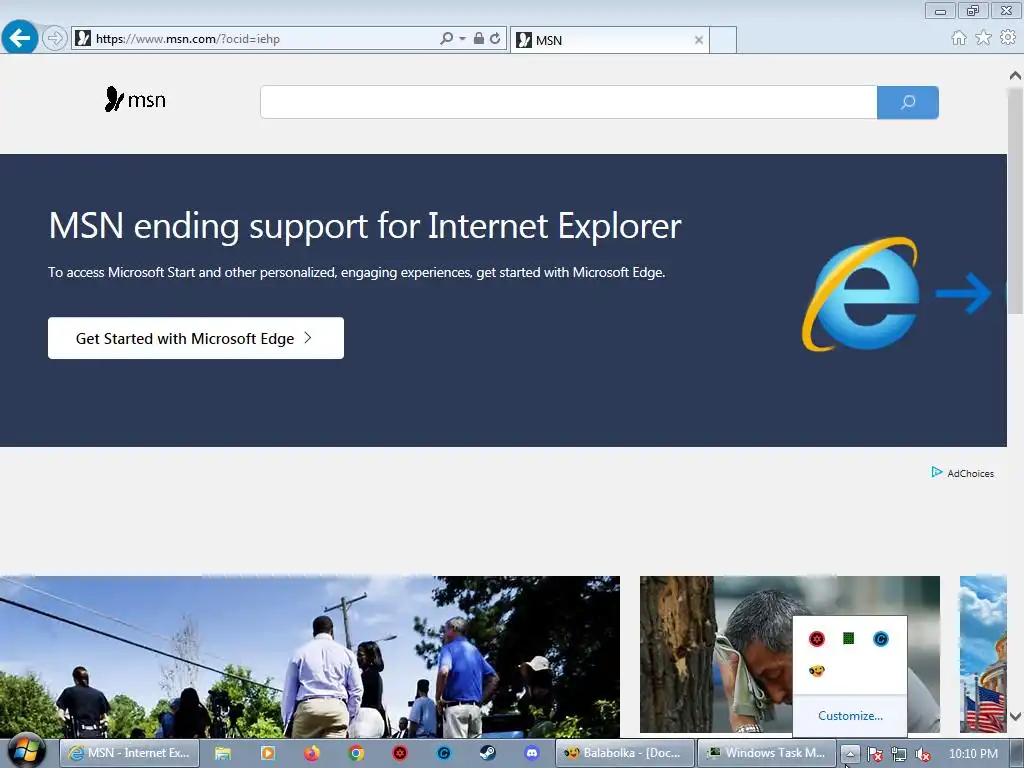
Task: Click Get Started with Microsoft Edge
Action: pyautogui.click(x=196, y=338)
